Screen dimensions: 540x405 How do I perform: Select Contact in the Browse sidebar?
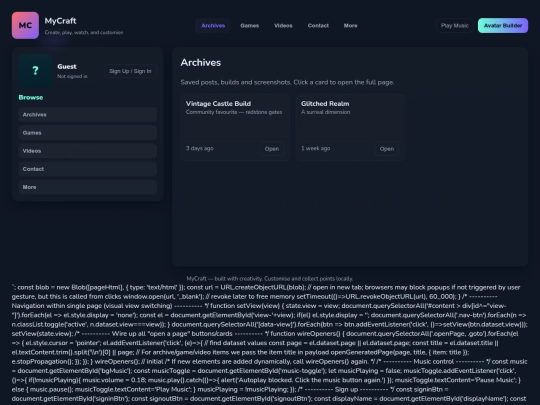[x=88, y=169]
